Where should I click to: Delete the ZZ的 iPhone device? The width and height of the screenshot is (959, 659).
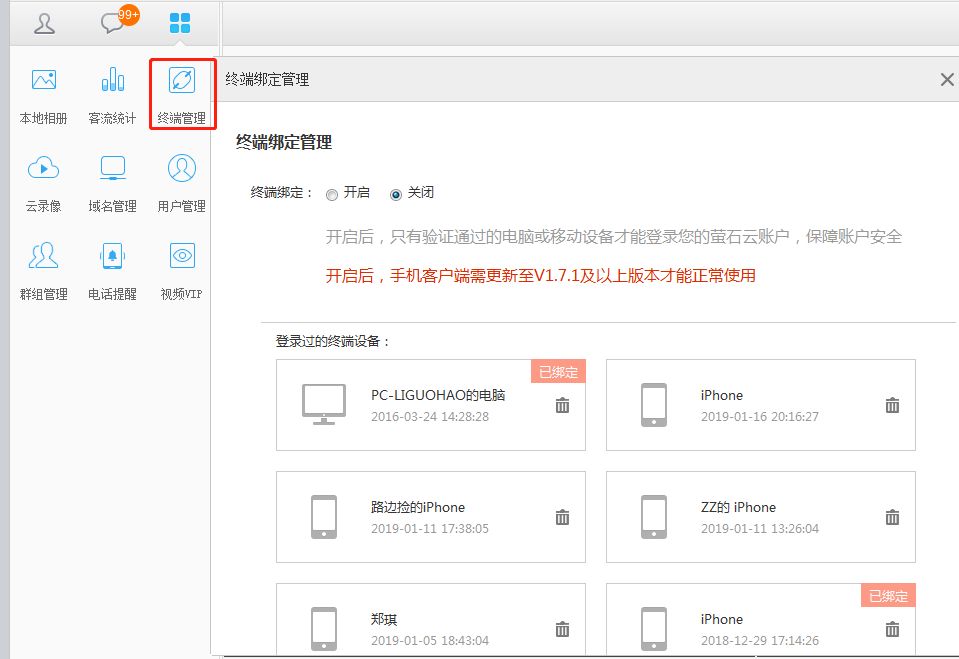[x=892, y=517]
